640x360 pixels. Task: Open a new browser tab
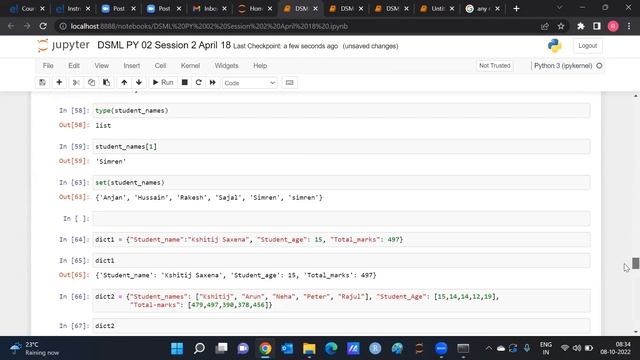(516, 8)
